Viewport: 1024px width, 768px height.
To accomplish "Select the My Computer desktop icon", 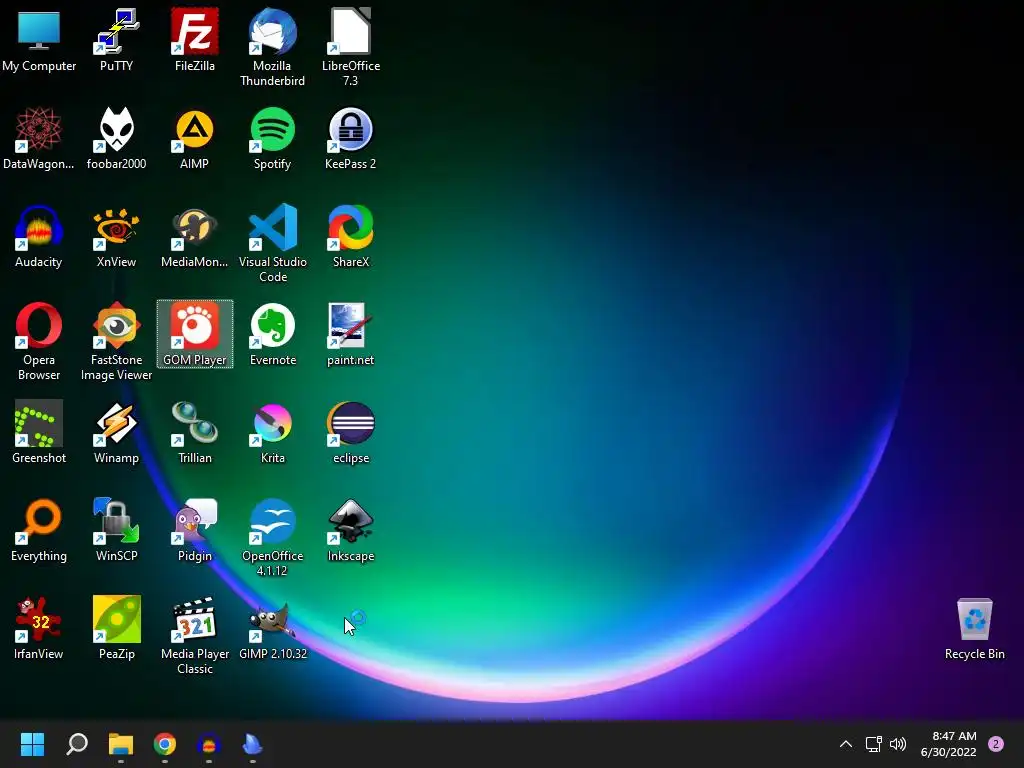I will coord(39,39).
